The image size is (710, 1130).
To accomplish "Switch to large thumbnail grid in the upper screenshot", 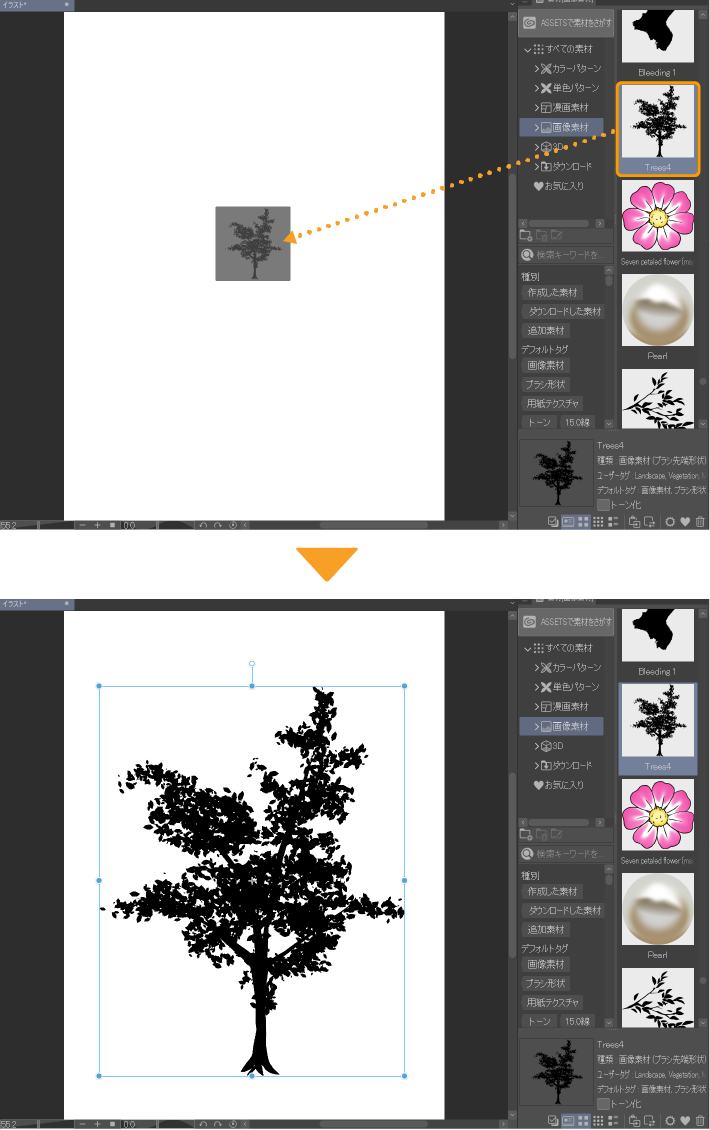I will point(583,522).
